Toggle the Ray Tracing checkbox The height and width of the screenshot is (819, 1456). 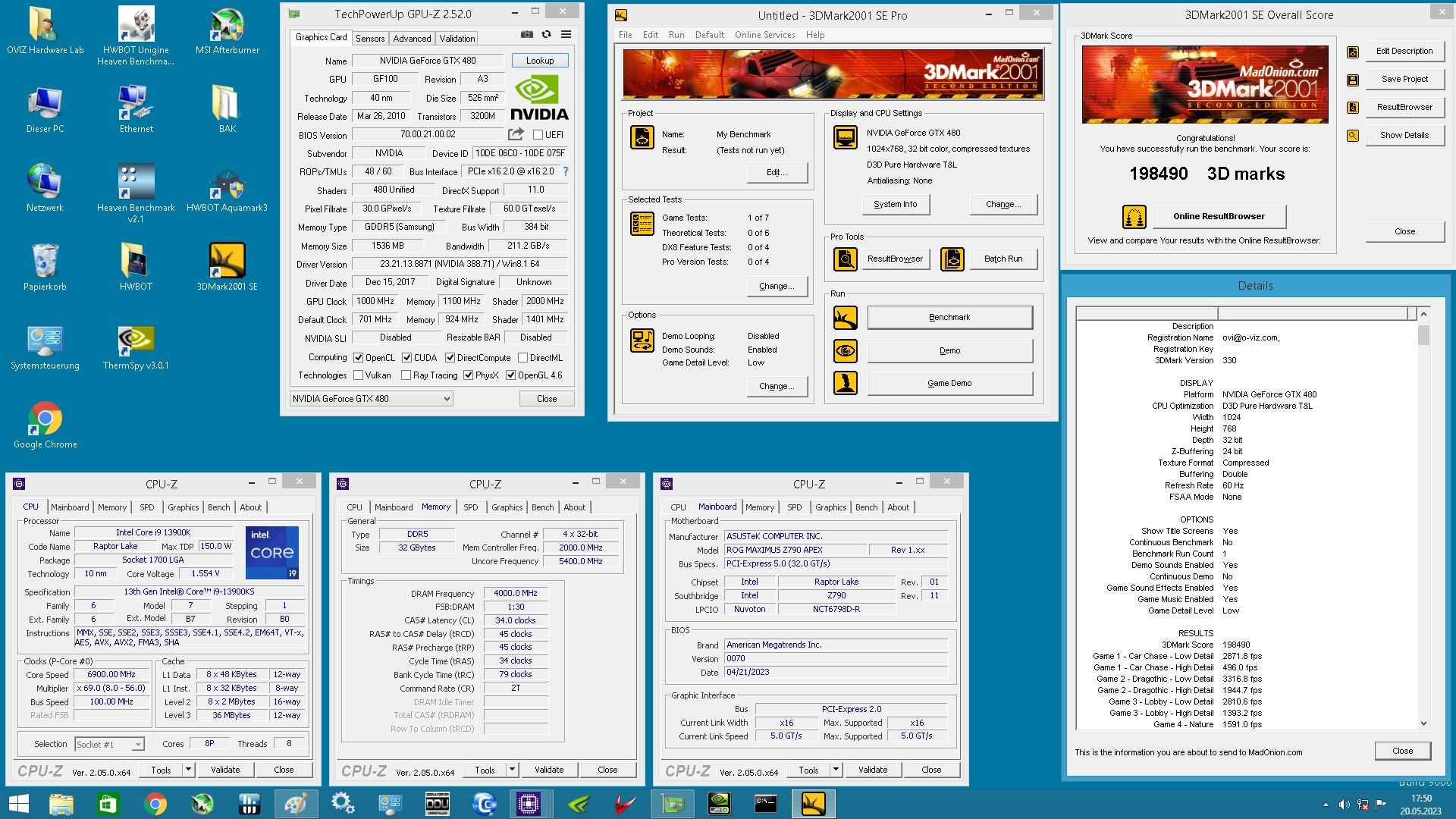[x=406, y=375]
